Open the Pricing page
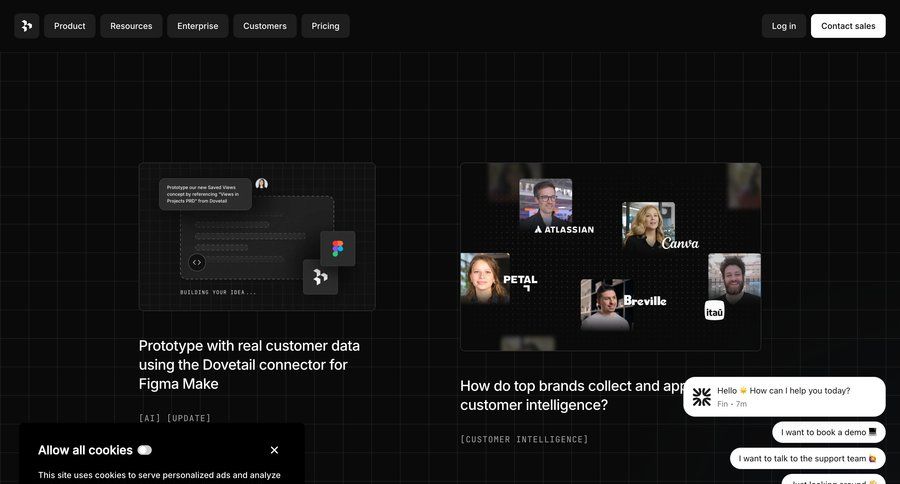This screenshot has width=900, height=484. point(325,26)
